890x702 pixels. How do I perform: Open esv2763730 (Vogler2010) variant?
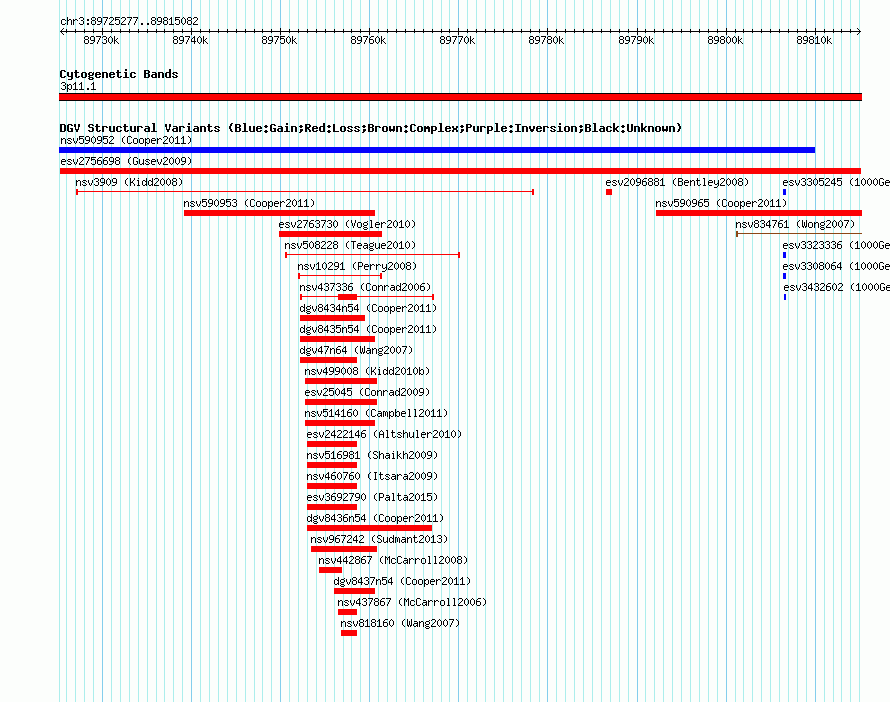pyautogui.click(x=347, y=224)
